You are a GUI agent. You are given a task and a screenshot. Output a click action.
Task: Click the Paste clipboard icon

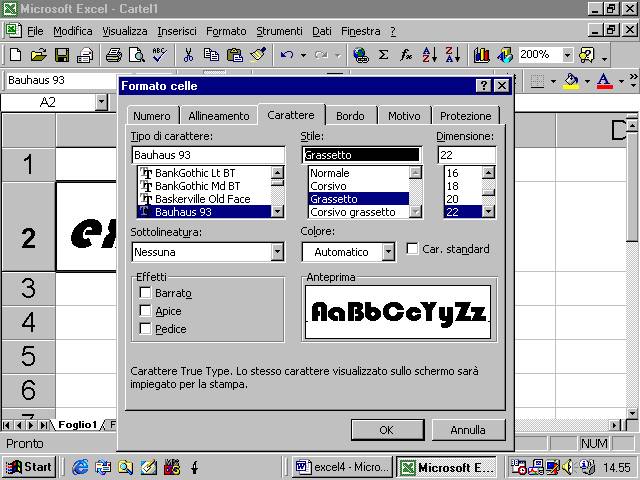pos(235,55)
